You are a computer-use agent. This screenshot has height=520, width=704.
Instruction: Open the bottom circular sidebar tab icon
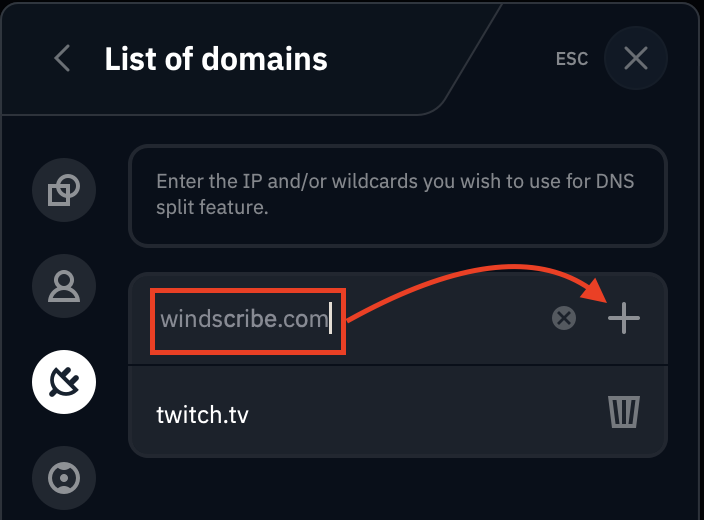coord(64,478)
